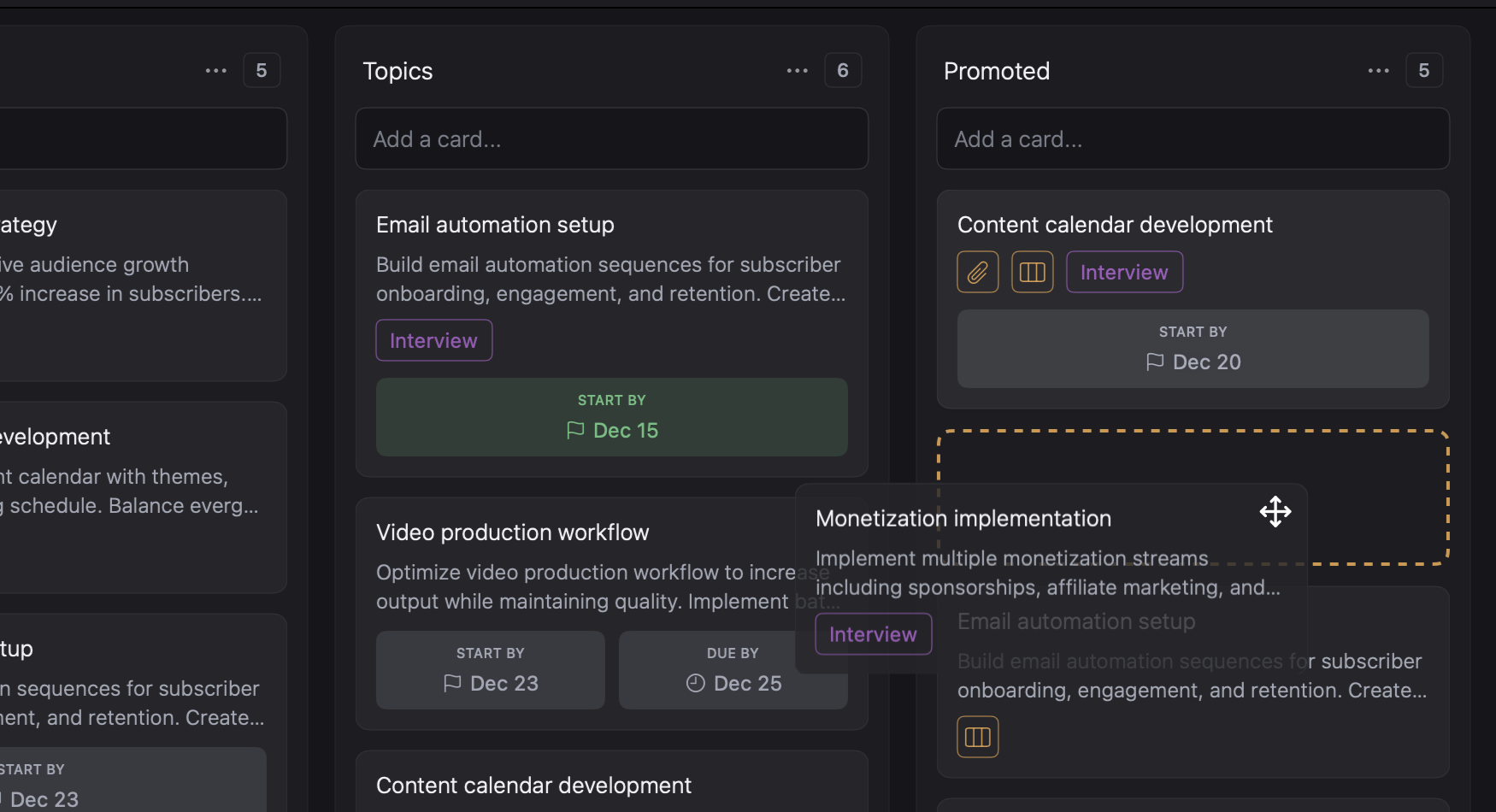The width and height of the screenshot is (1496, 812).
Task: Click the move crosshair icon on Monetization implementation
Action: pyautogui.click(x=1275, y=512)
